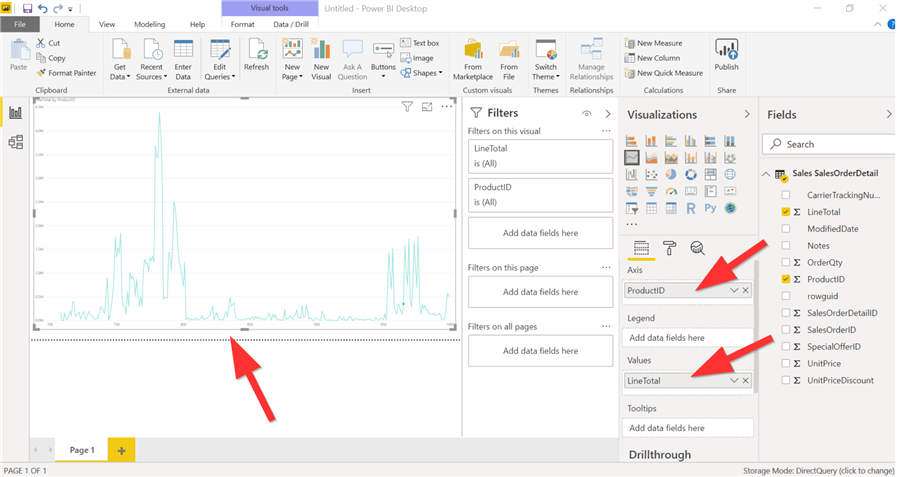Open the visual's Fields well pane
The image size is (900, 477).
(641, 248)
